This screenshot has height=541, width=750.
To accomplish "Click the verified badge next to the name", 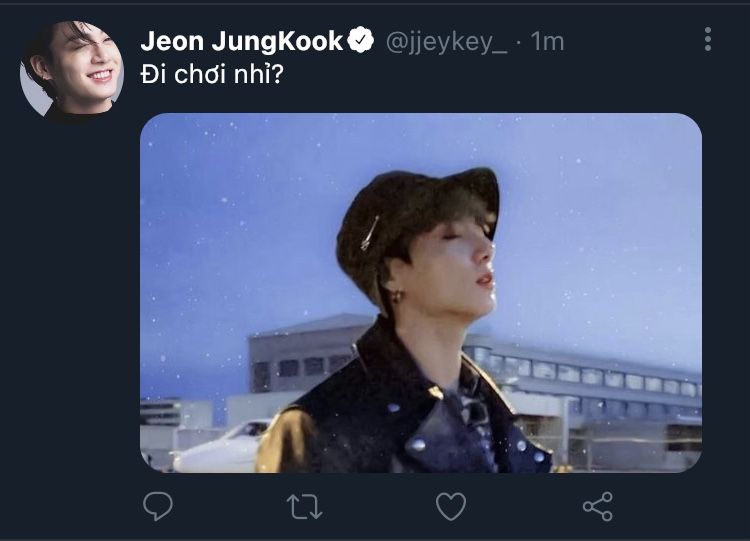I will 361,41.
